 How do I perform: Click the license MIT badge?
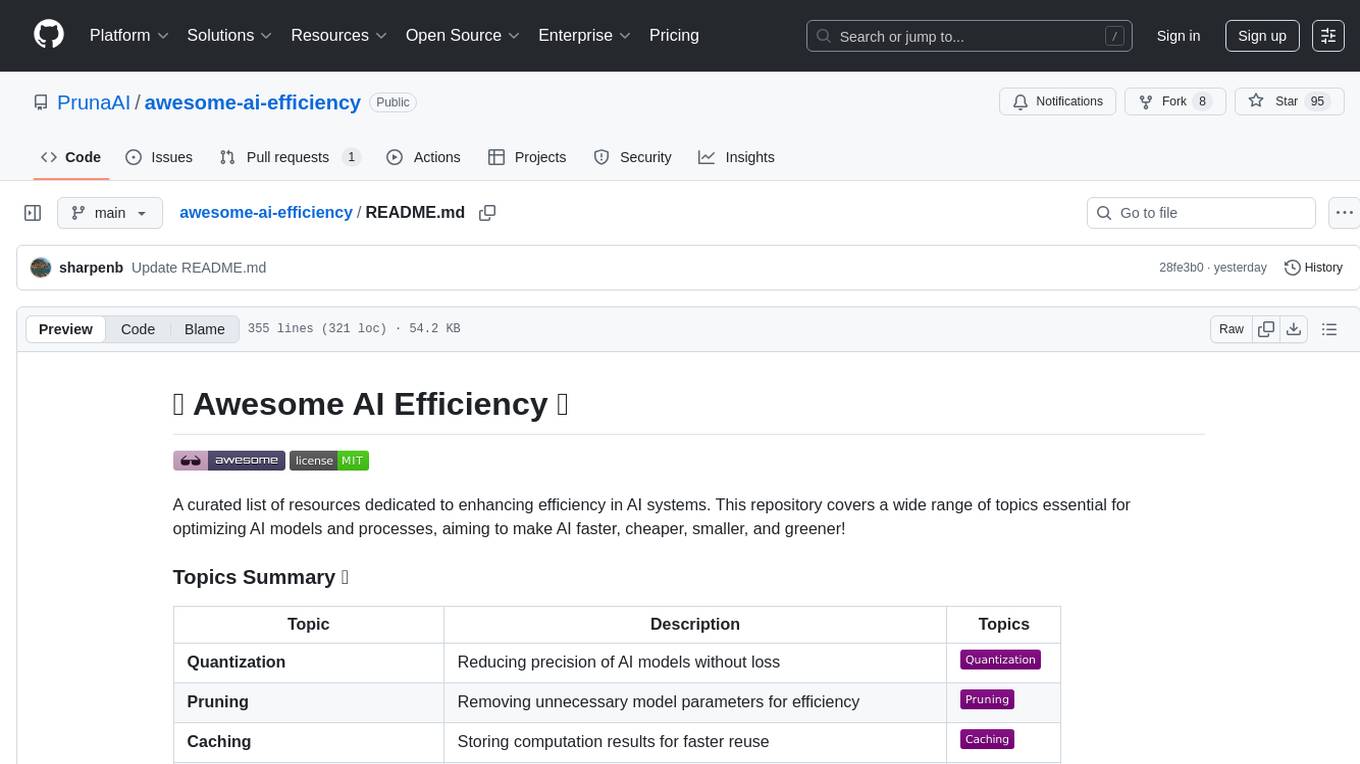[329, 460]
